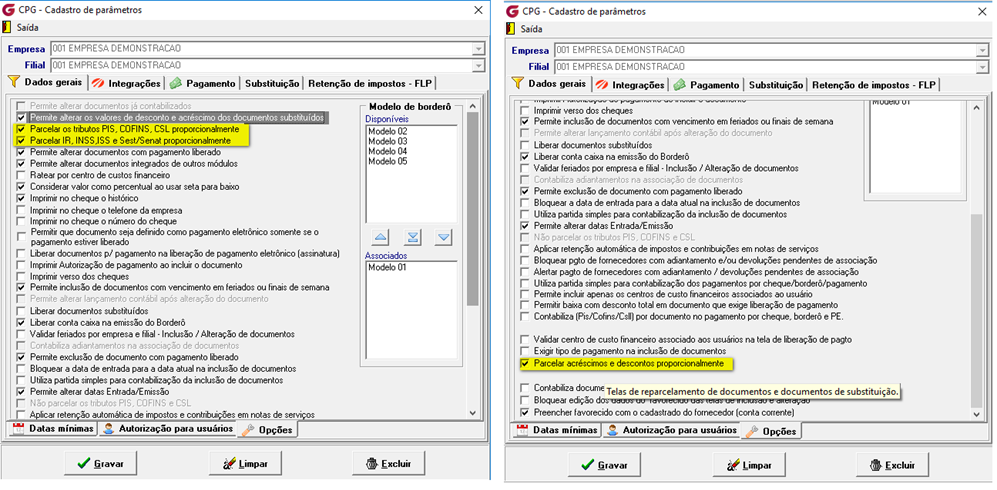Open Substituição tab in right window
The height and width of the screenshot is (490, 997).
(x=776, y=85)
